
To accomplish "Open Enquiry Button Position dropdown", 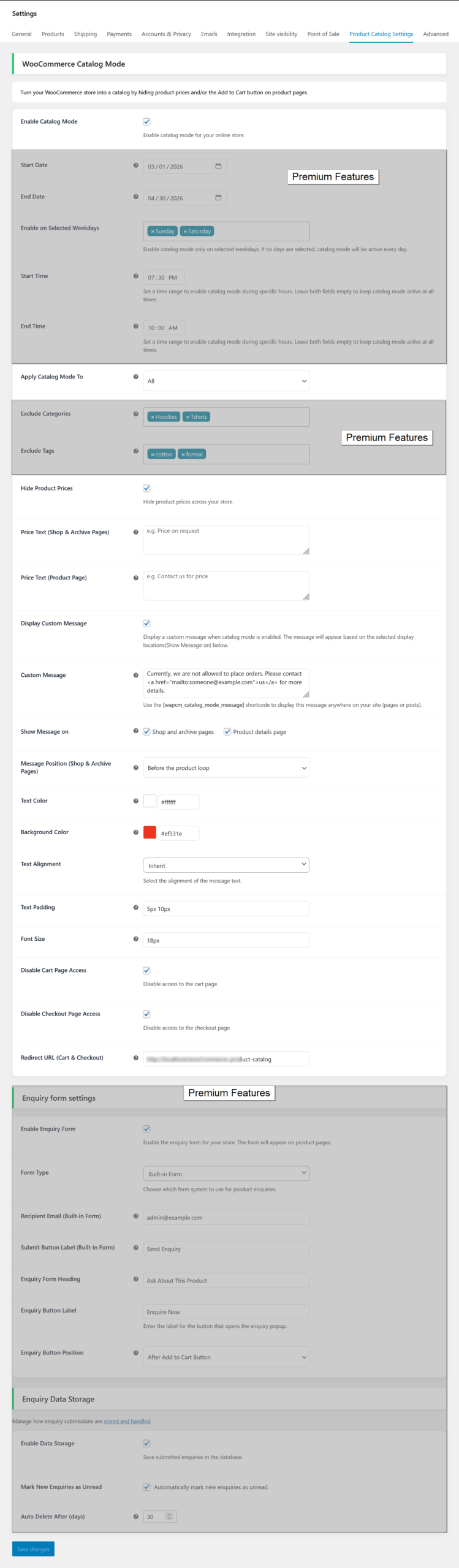I will pos(226,1357).
